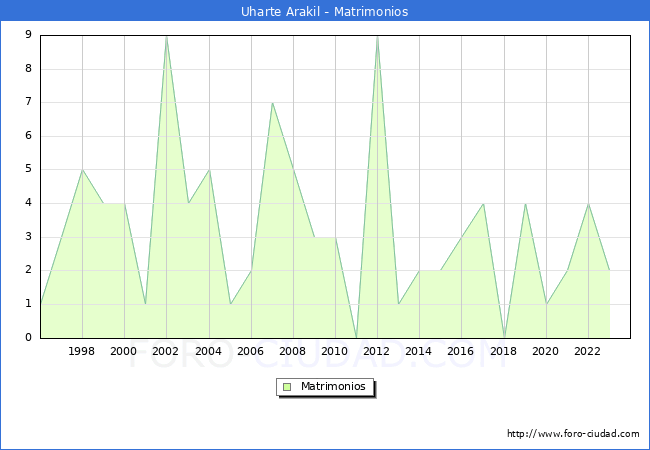Click the 2011 data point at zero
The width and height of the screenshot is (650, 450).
(357, 338)
